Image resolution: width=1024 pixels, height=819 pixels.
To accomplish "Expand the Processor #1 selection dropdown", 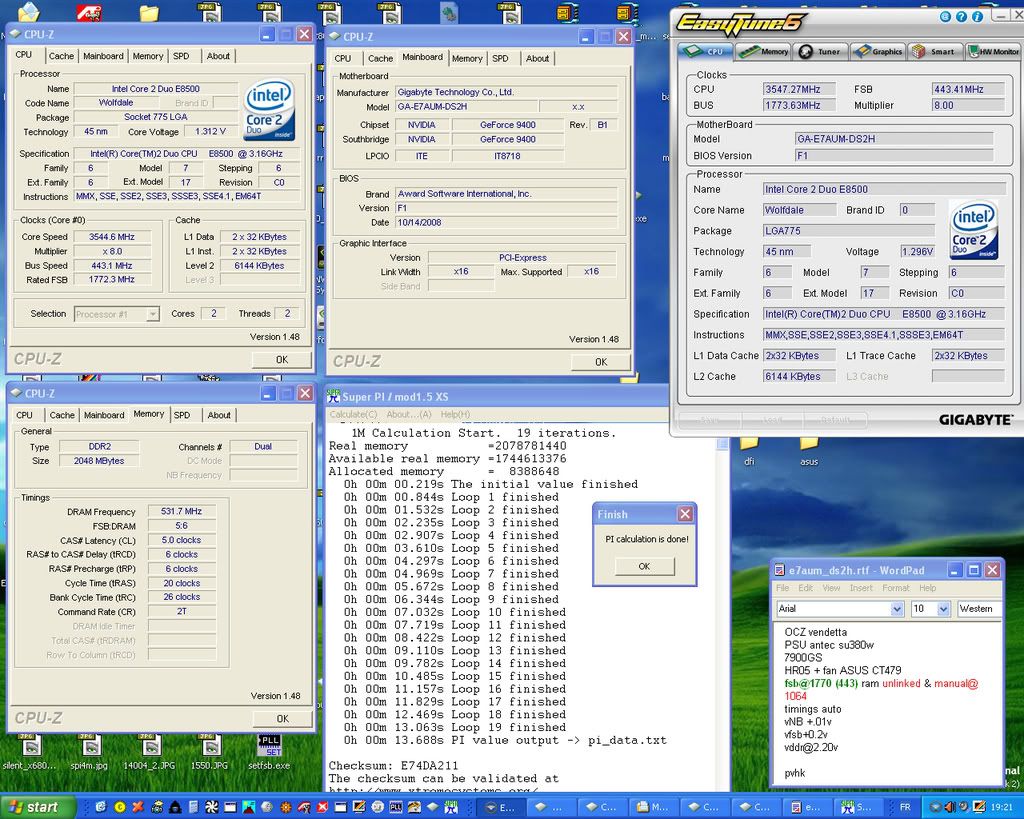I will click(152, 314).
